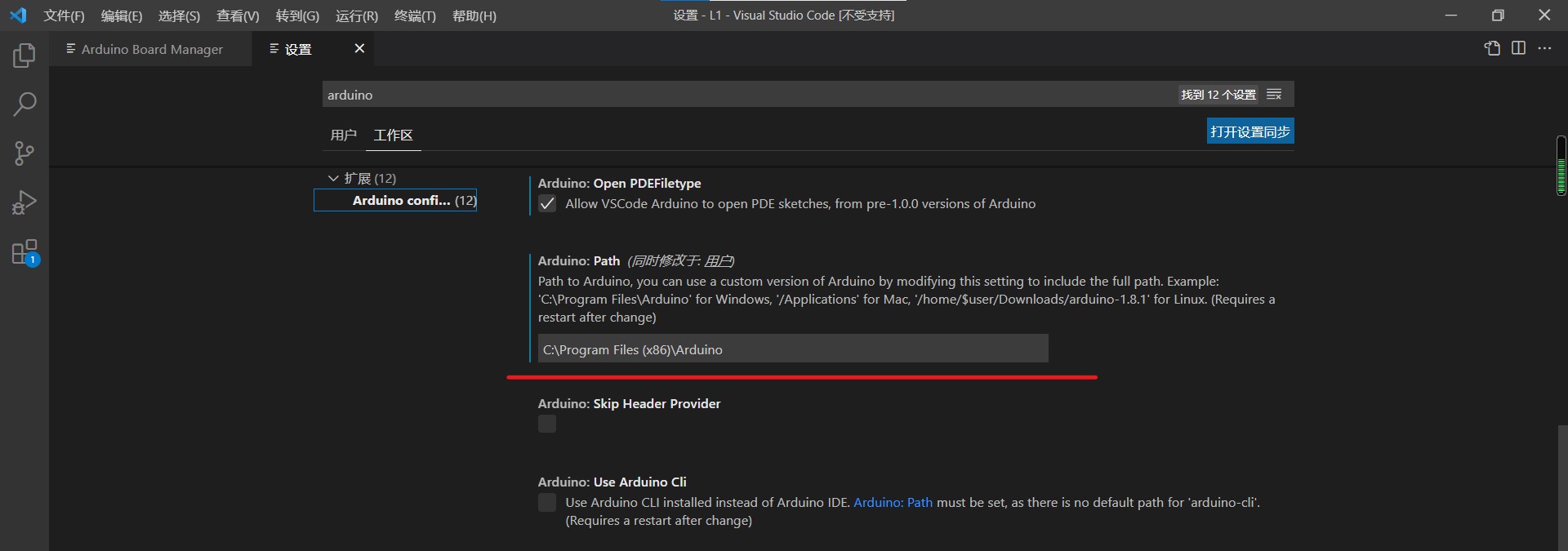This screenshot has height=551, width=1568.
Task: Click the Arduino: Open PDEFiletype heading
Action: click(x=619, y=184)
